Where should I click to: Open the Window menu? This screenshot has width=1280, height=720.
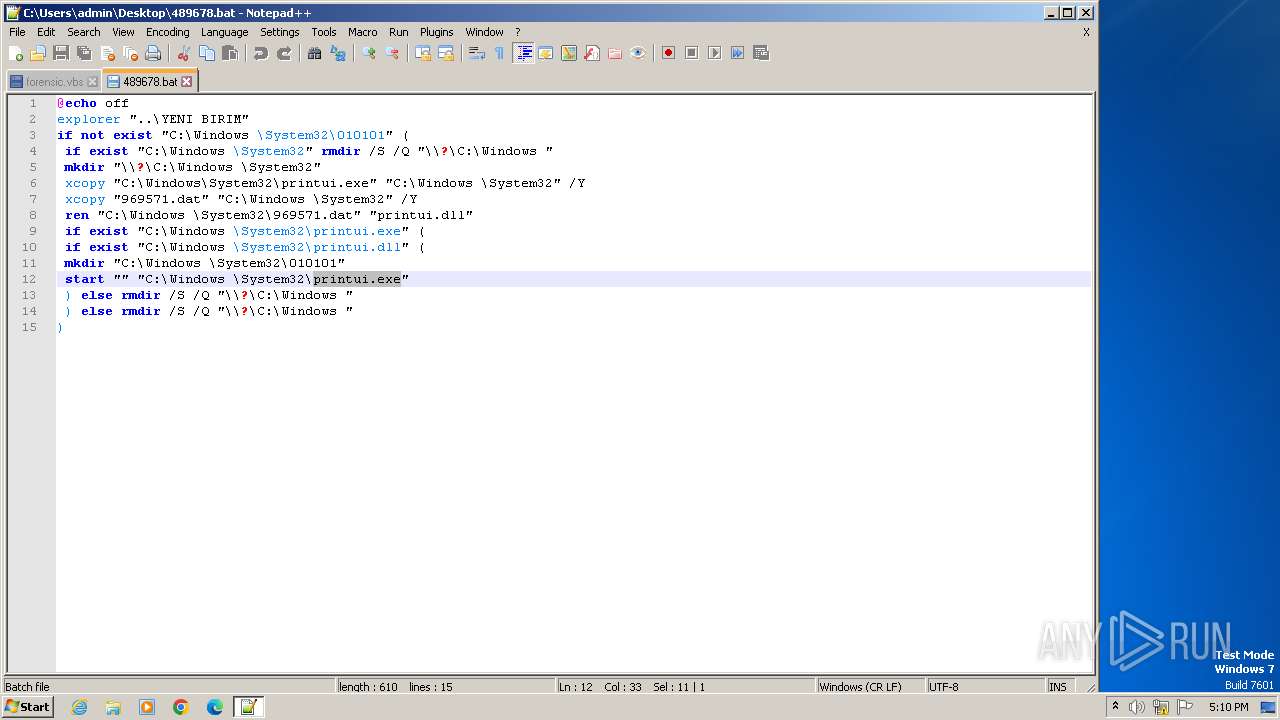coord(484,32)
